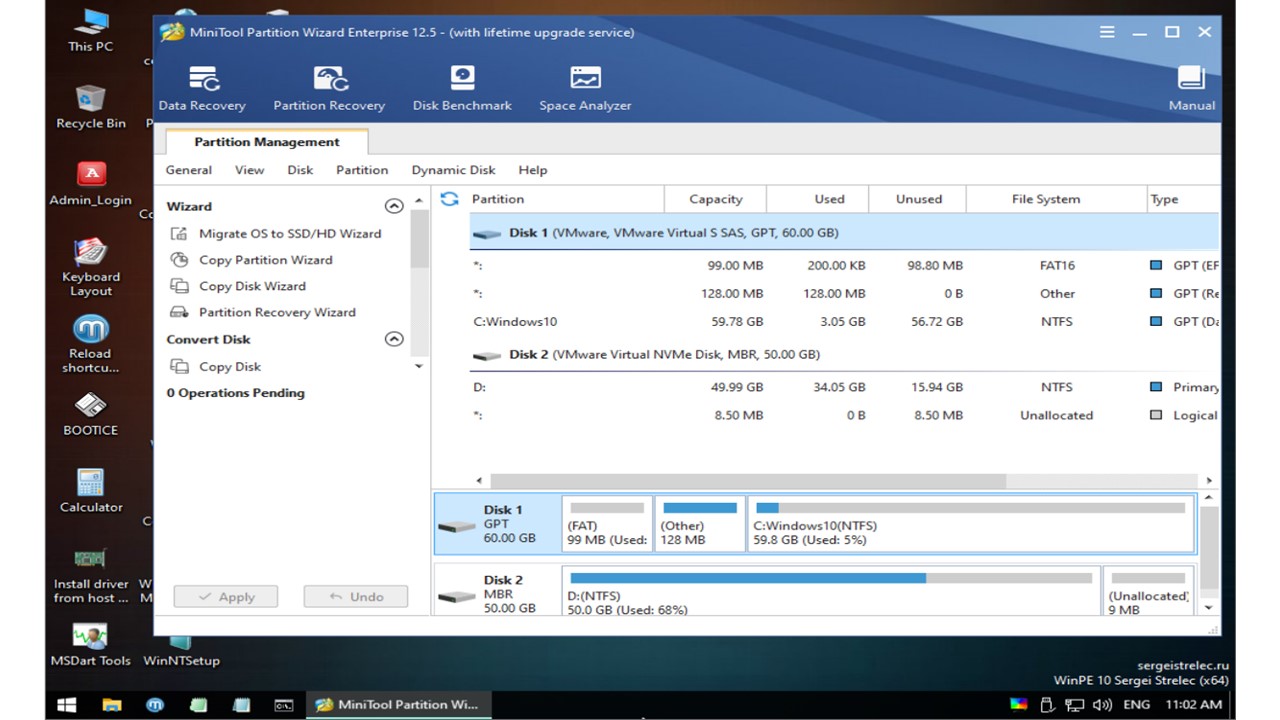
Task: Select the D: NTFS partition row
Action: click(x=845, y=387)
